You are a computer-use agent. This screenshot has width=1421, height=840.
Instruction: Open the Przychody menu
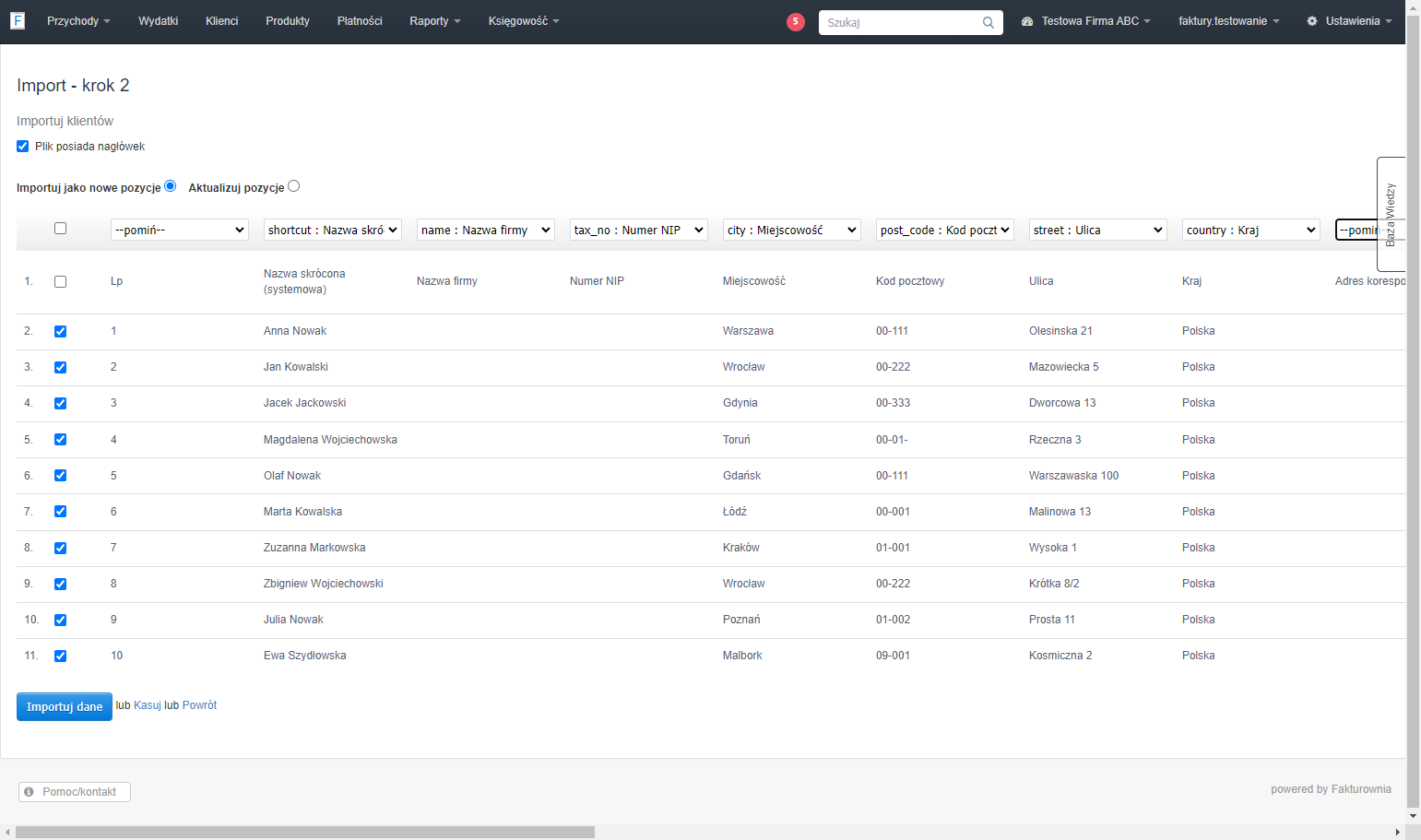pos(78,21)
